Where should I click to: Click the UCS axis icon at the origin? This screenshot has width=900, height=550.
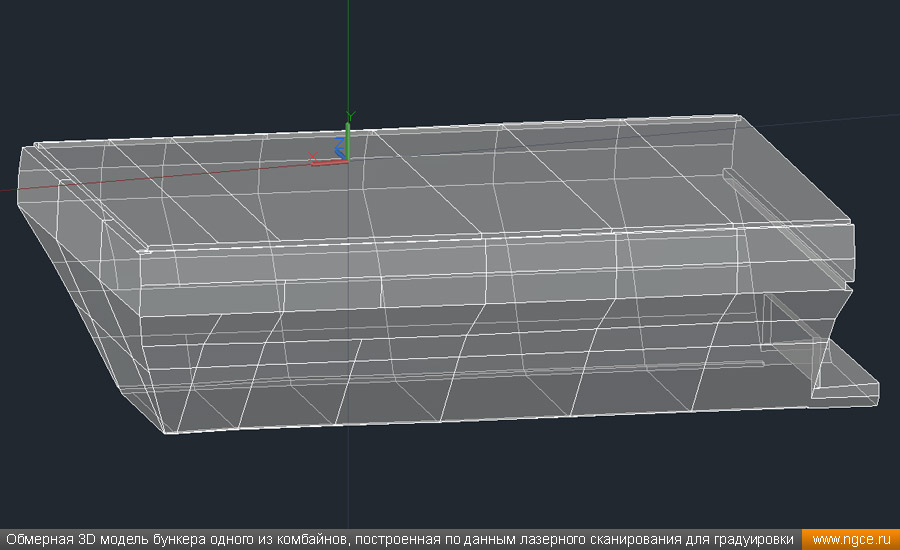pyautogui.click(x=333, y=139)
